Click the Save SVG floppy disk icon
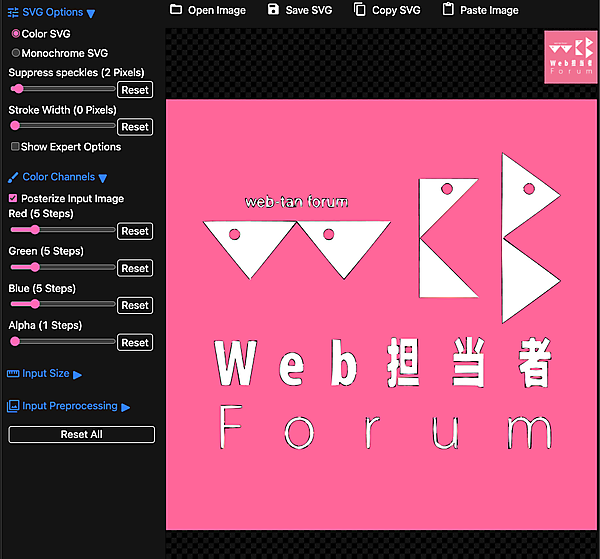Screen dimensions: 600x559 tap(274, 10)
